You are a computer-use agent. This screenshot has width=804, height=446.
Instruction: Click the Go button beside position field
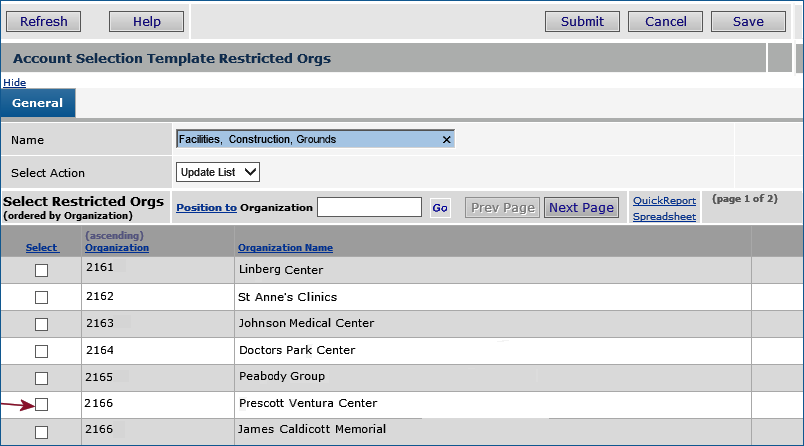click(x=440, y=208)
